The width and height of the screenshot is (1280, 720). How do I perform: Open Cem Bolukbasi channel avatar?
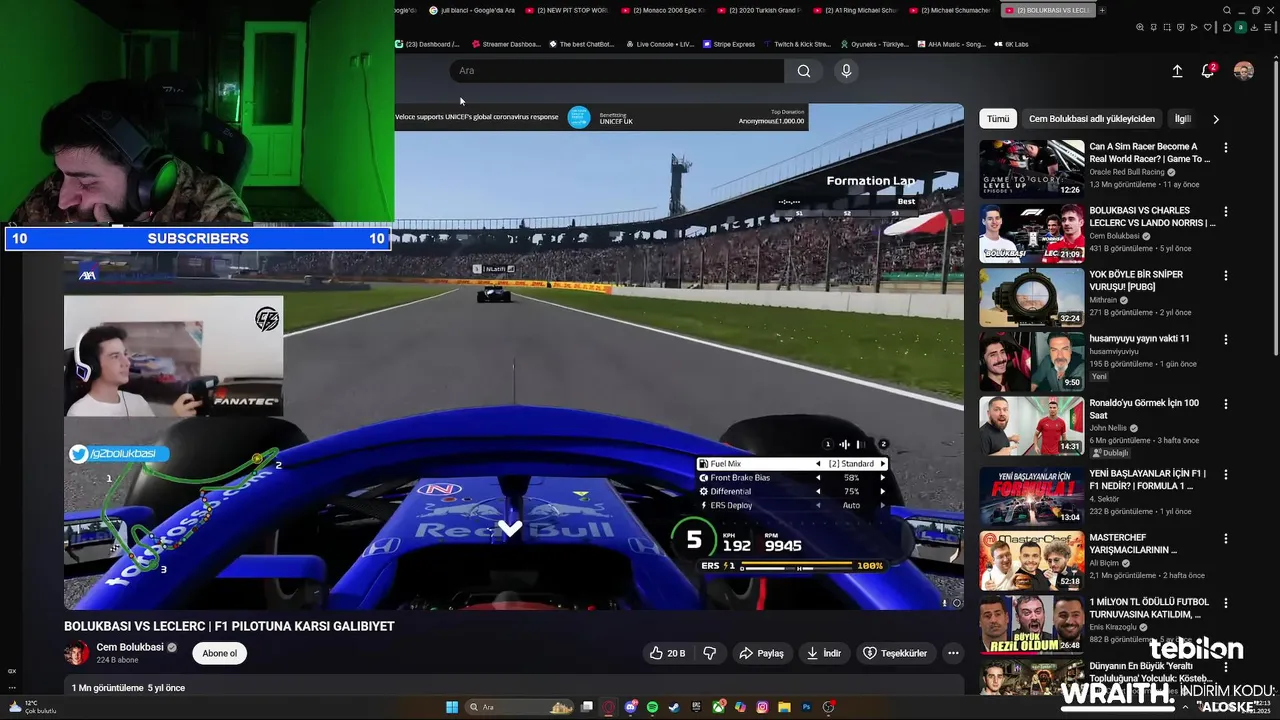pyautogui.click(x=76, y=653)
